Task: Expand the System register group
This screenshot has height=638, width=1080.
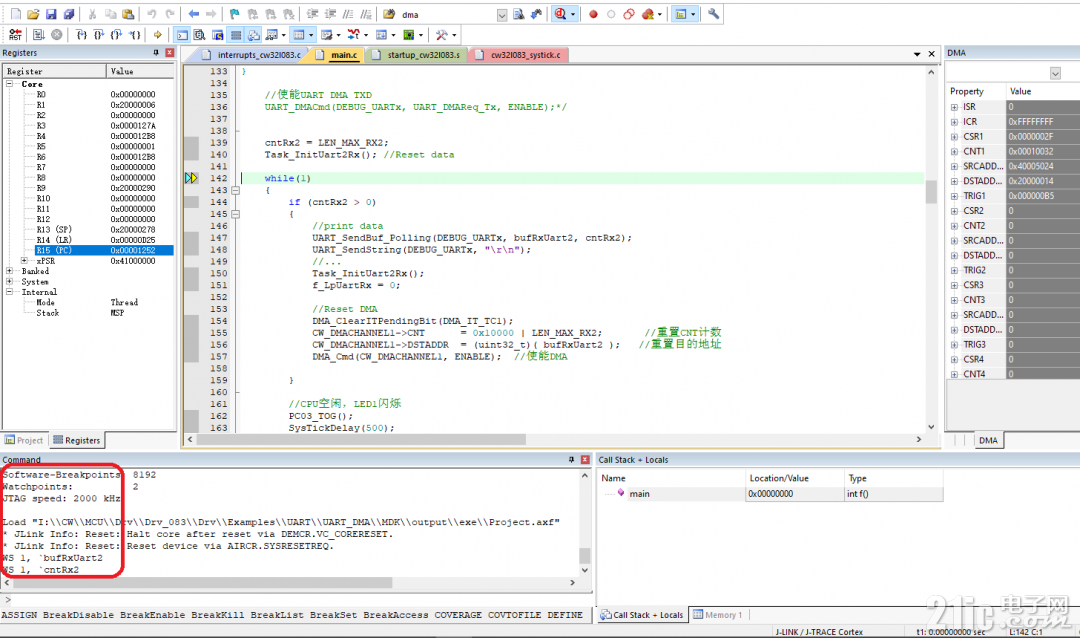Action: [x=10, y=282]
